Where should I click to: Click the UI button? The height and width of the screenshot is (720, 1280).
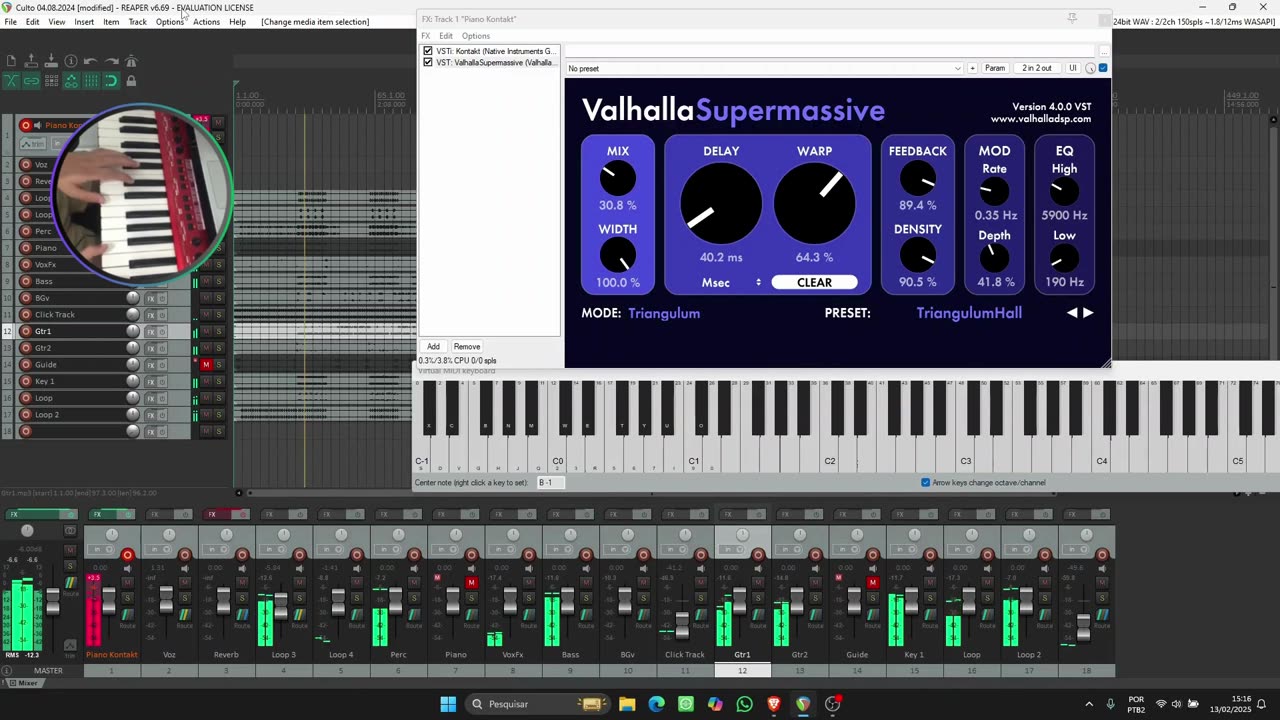tap(1073, 68)
